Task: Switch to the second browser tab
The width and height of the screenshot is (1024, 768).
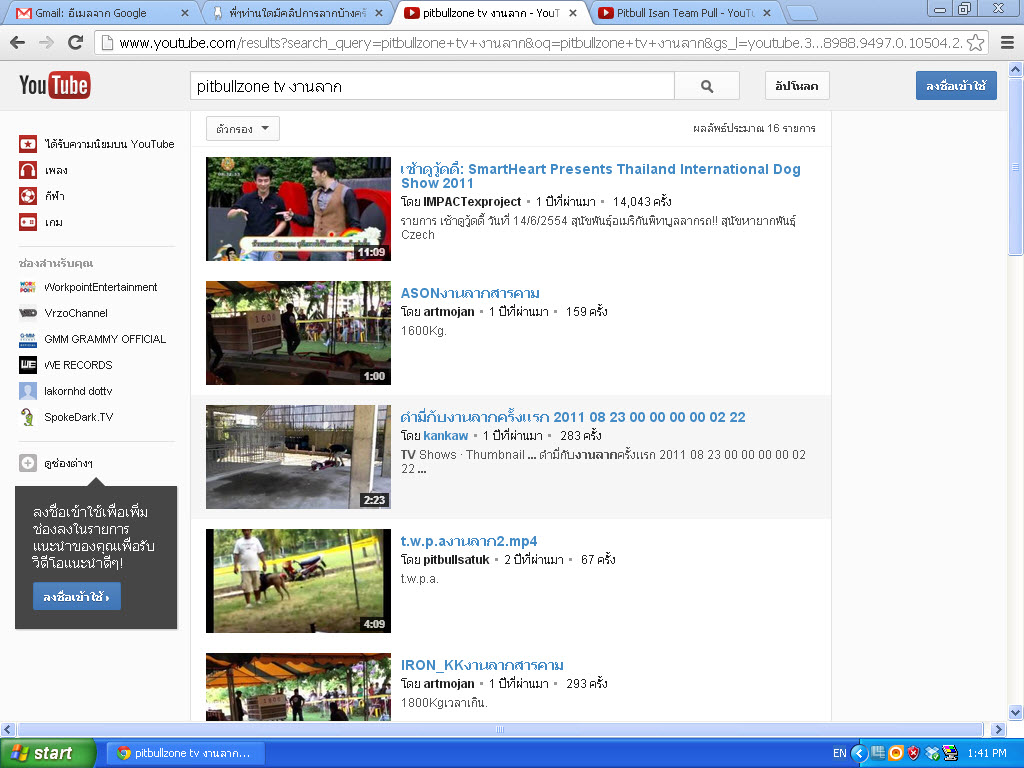Action: (x=297, y=13)
